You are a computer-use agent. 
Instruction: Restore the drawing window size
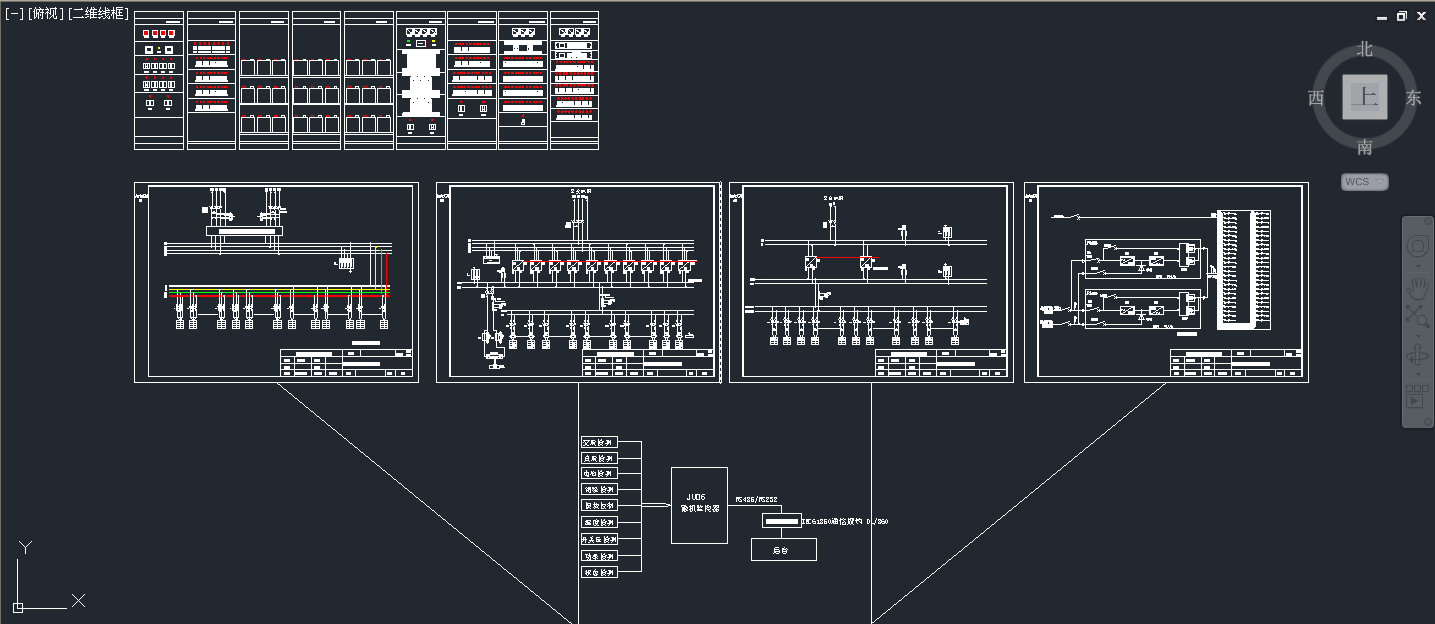tap(1402, 16)
